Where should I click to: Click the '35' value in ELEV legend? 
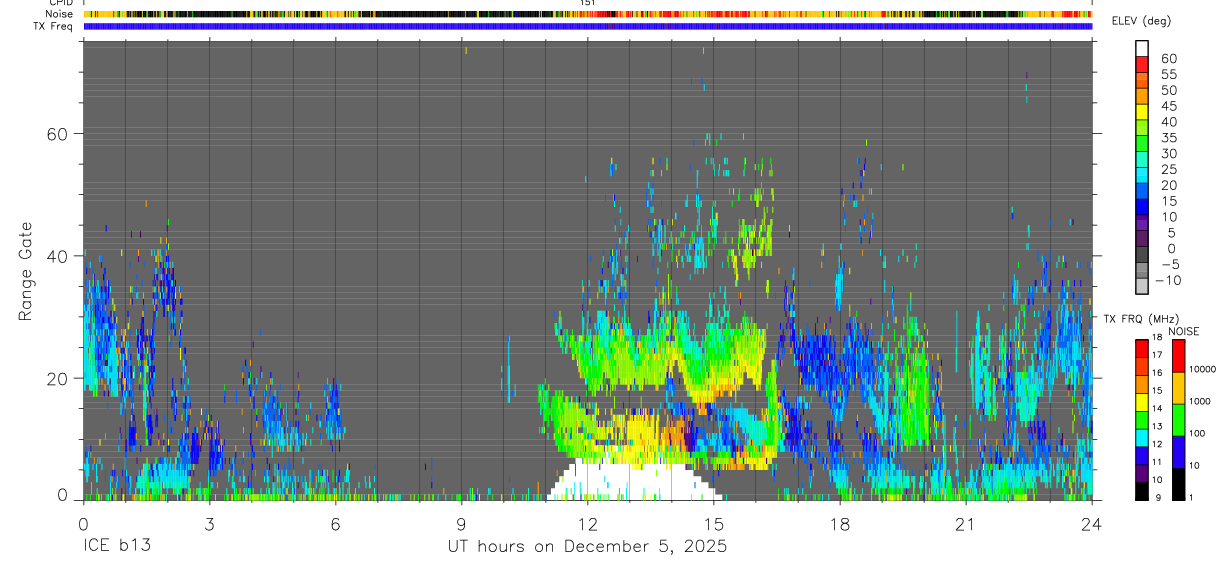(1168, 138)
